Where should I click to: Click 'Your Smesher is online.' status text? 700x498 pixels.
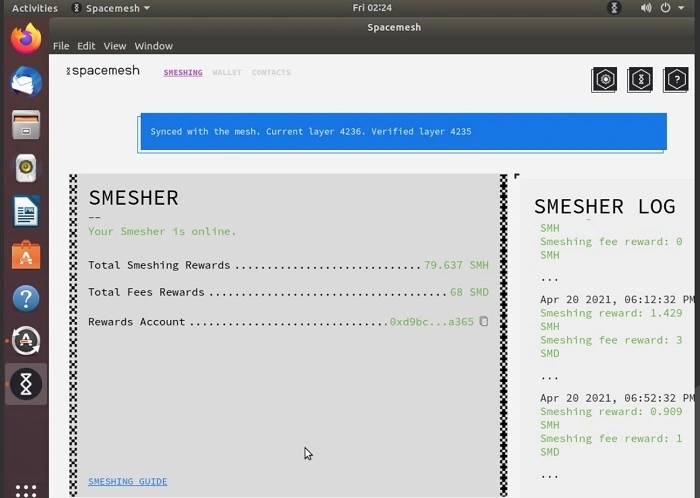point(162,232)
